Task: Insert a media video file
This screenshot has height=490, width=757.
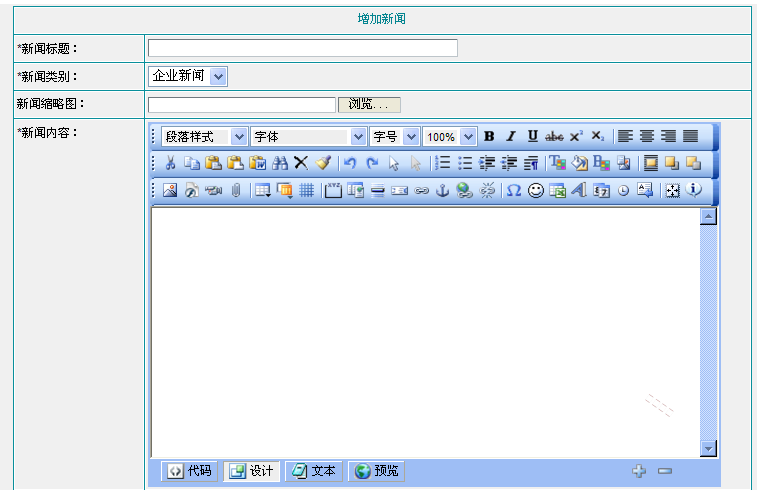Action: 213,190
